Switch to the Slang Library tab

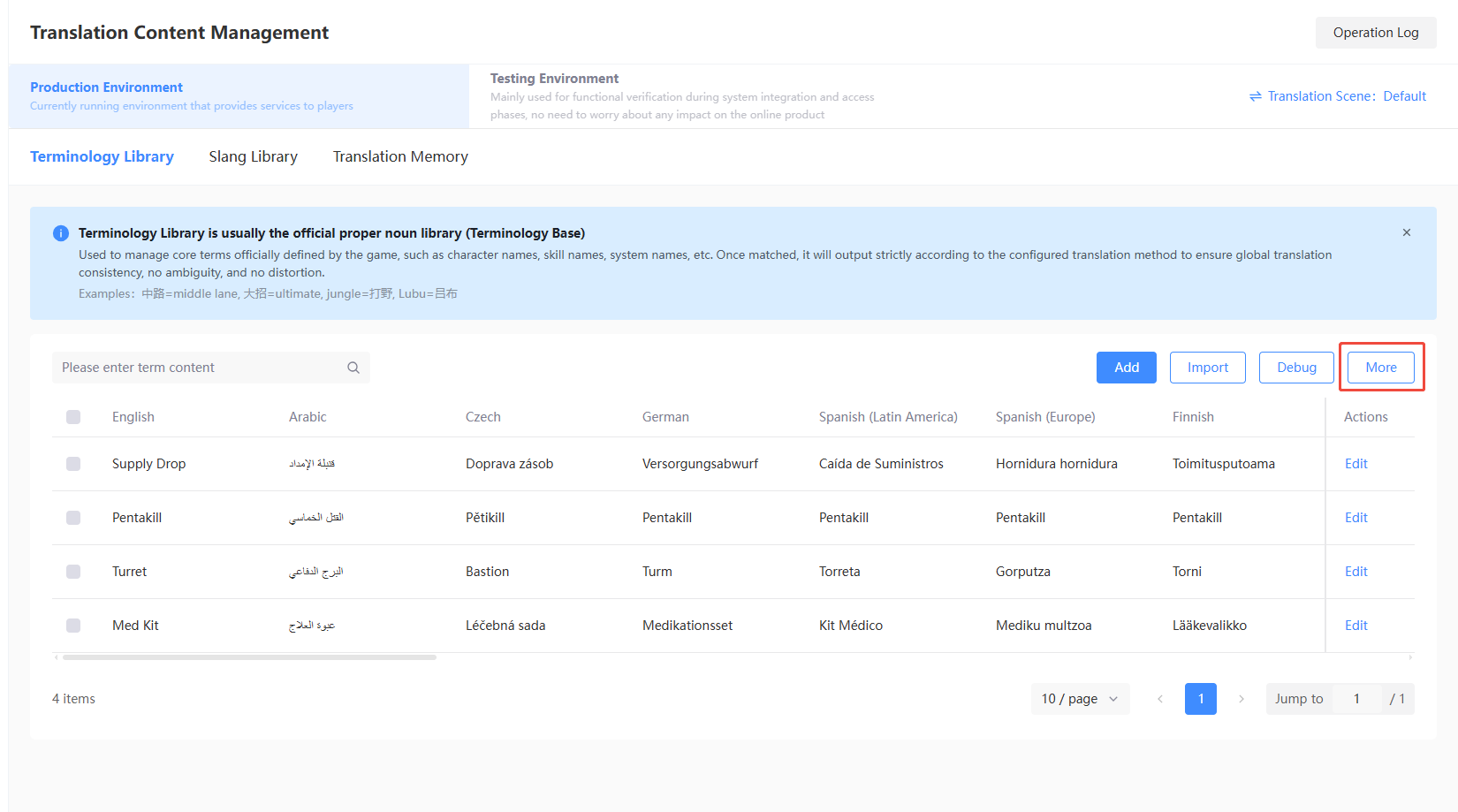254,156
